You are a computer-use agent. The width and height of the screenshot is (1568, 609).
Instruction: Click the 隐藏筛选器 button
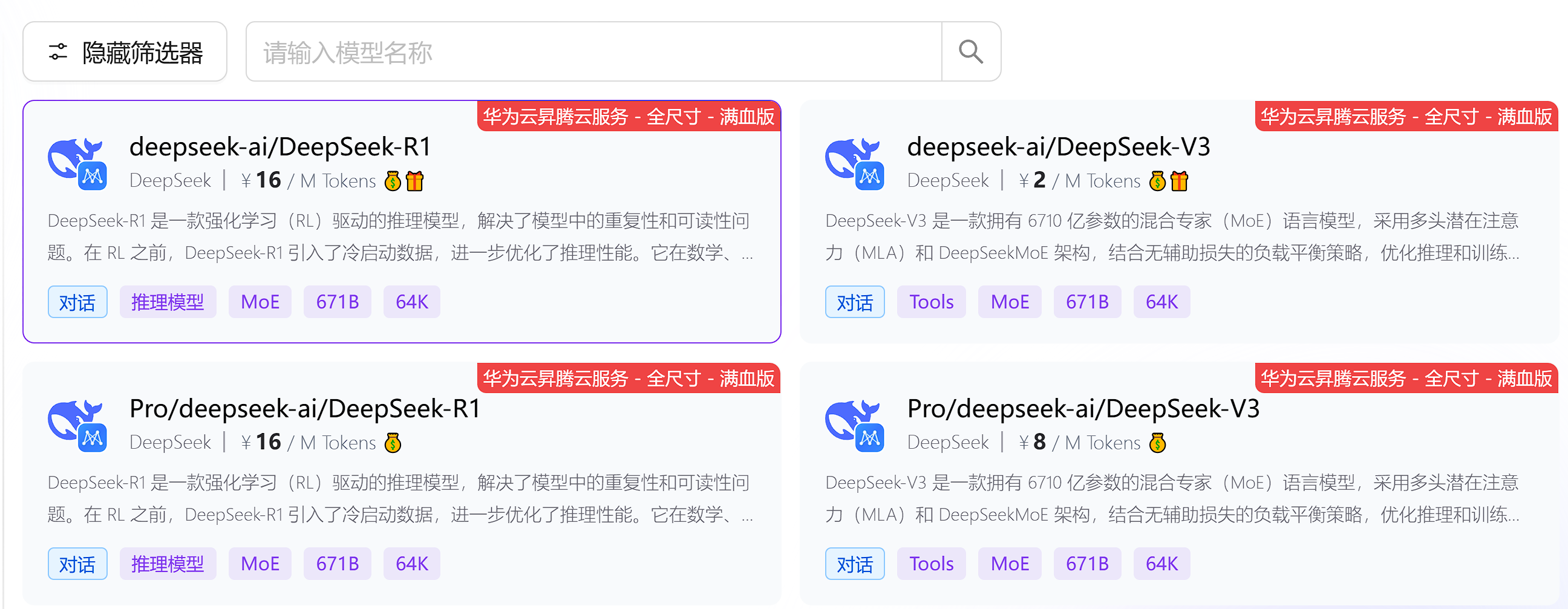pos(125,52)
